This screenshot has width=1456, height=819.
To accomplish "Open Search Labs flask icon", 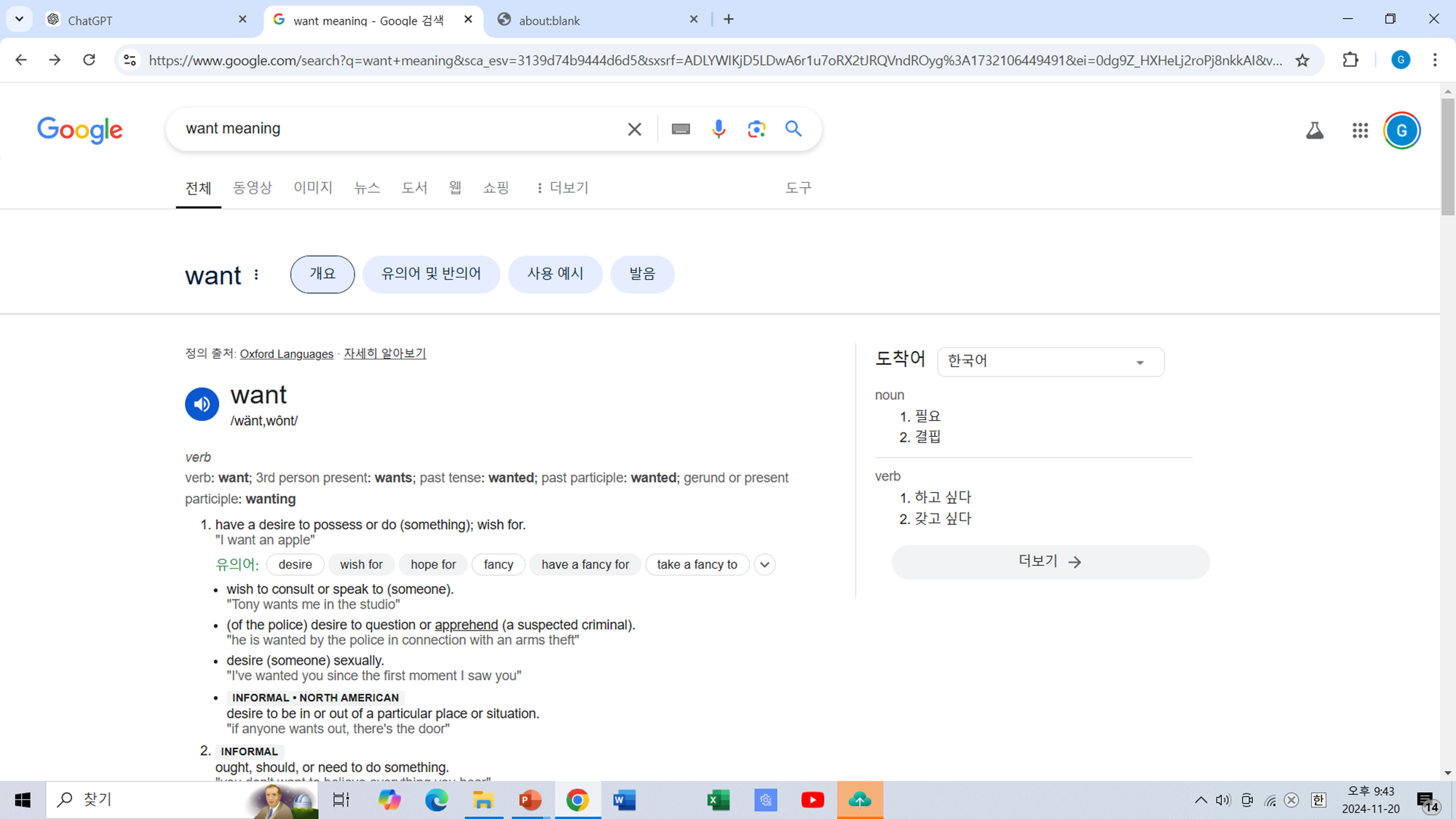I will click(1314, 130).
